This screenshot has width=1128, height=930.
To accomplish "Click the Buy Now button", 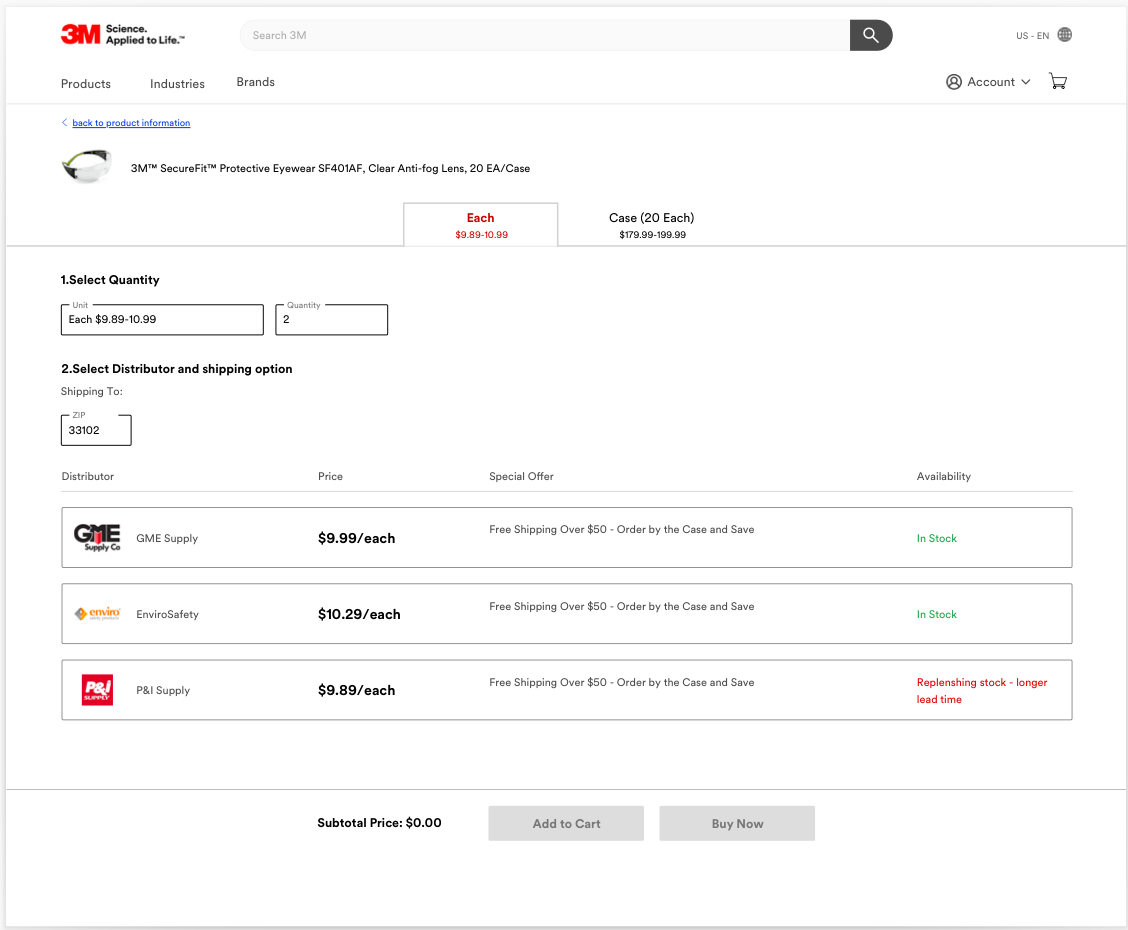I will 737,824.
